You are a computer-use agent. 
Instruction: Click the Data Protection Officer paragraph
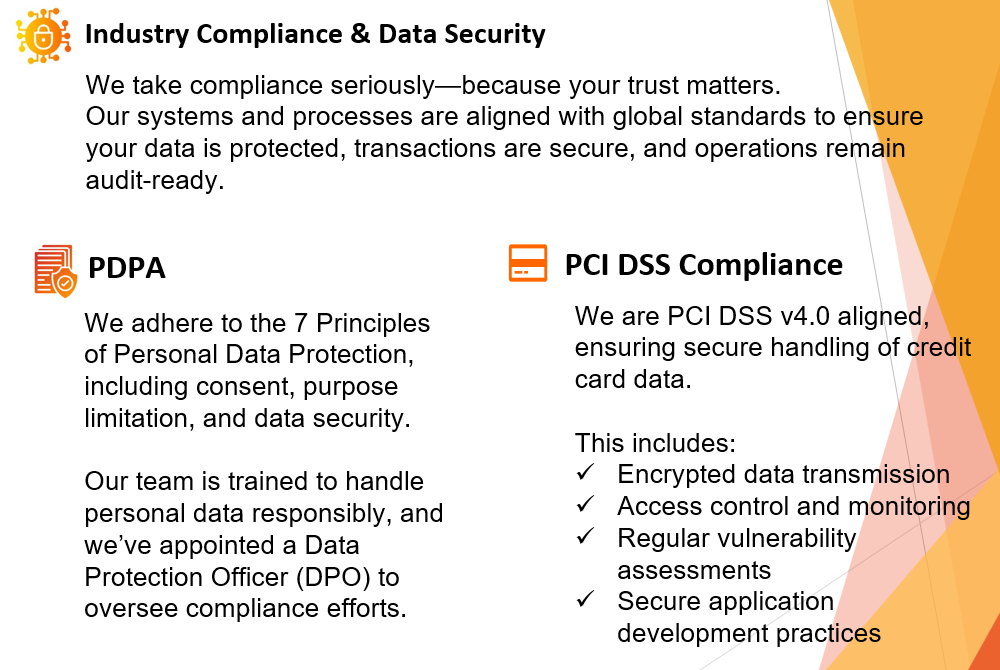click(263, 544)
